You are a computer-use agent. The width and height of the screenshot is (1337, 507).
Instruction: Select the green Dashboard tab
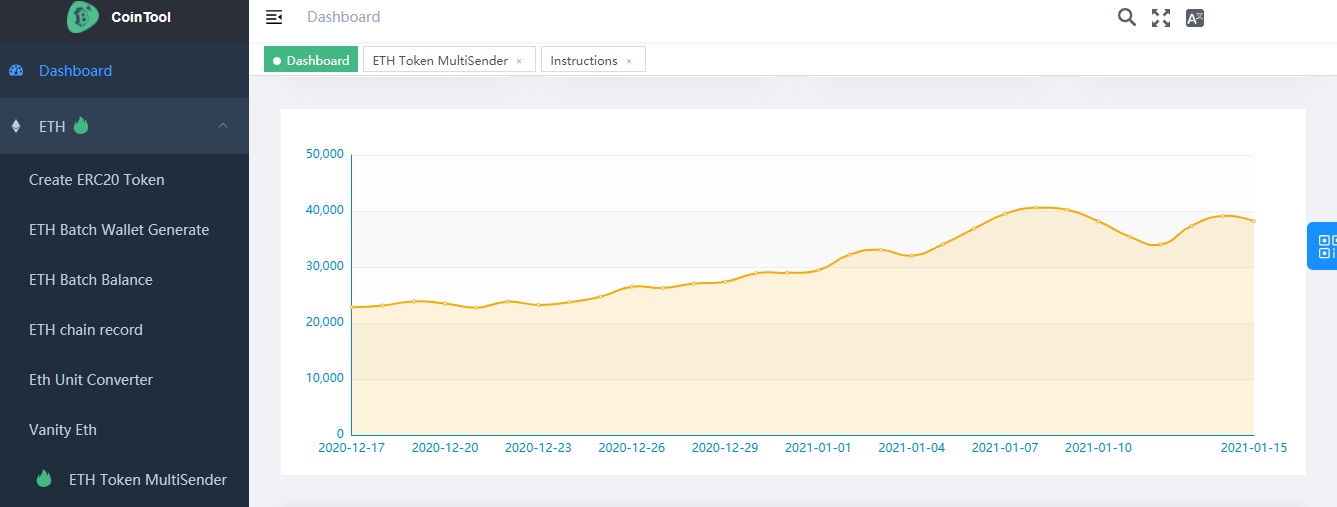[x=311, y=60]
